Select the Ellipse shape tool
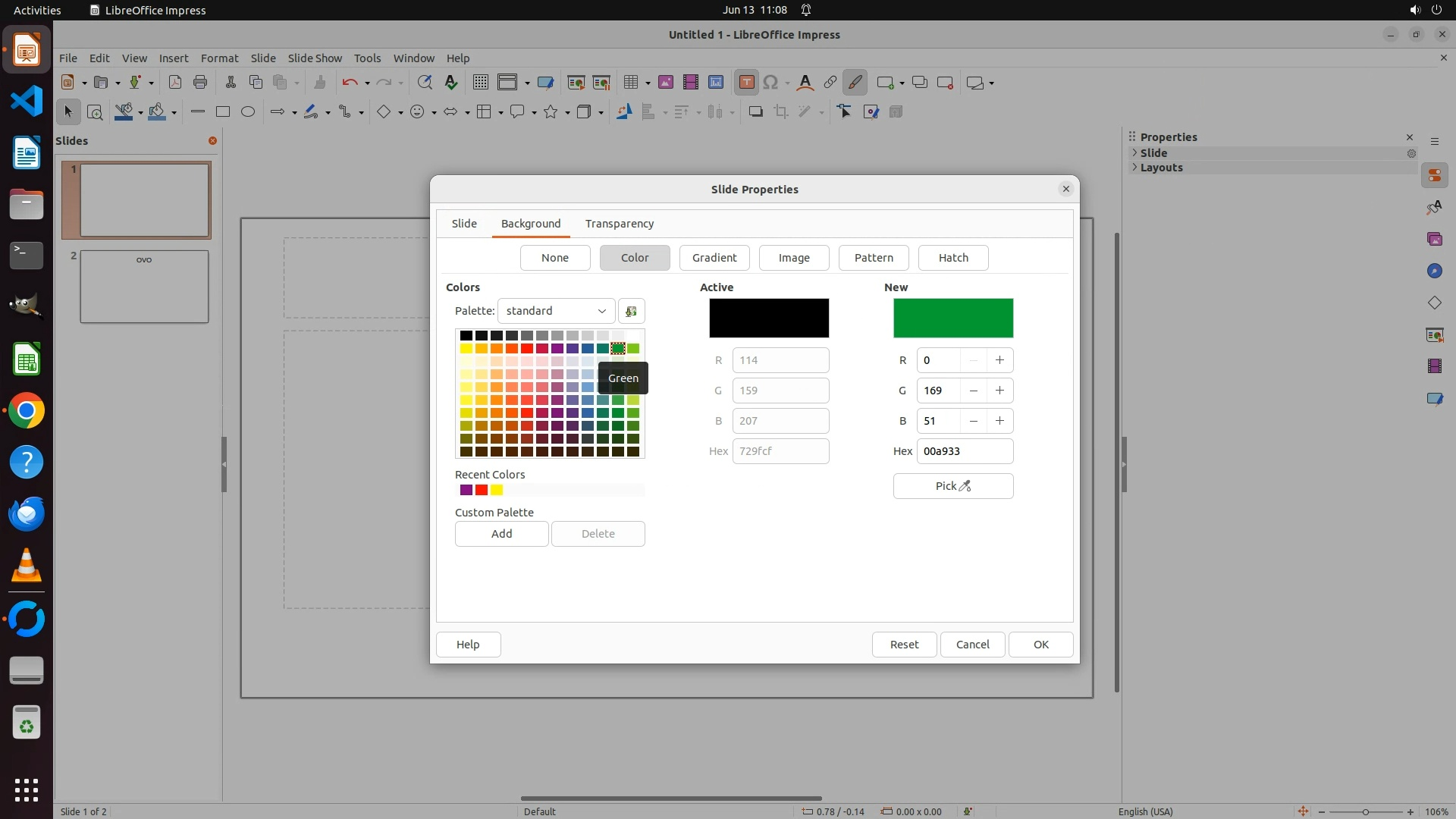The width and height of the screenshot is (1456, 819). point(248,112)
